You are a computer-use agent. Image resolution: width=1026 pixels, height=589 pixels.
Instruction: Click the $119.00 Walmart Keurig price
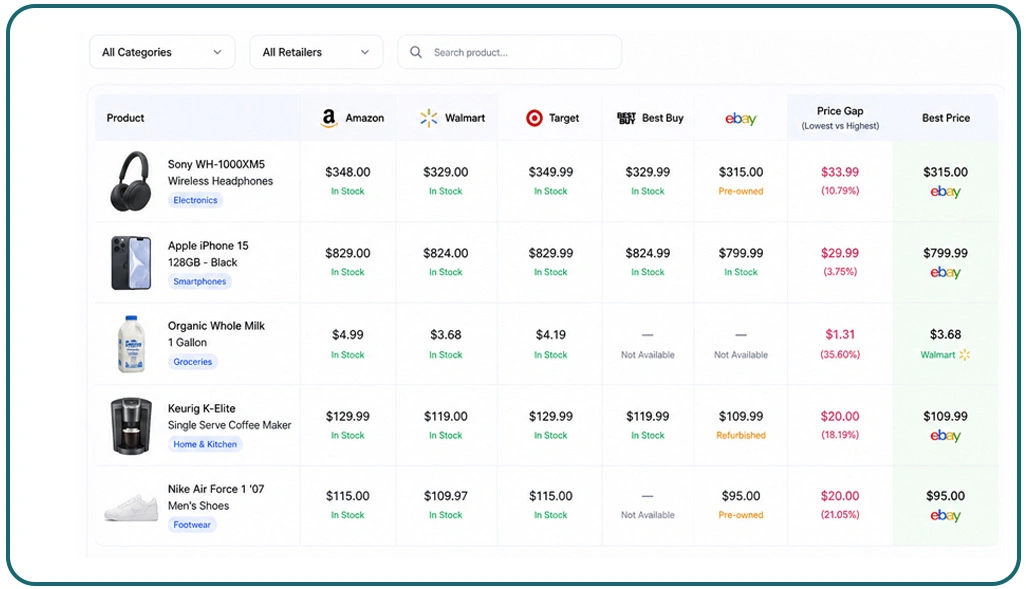point(446,416)
